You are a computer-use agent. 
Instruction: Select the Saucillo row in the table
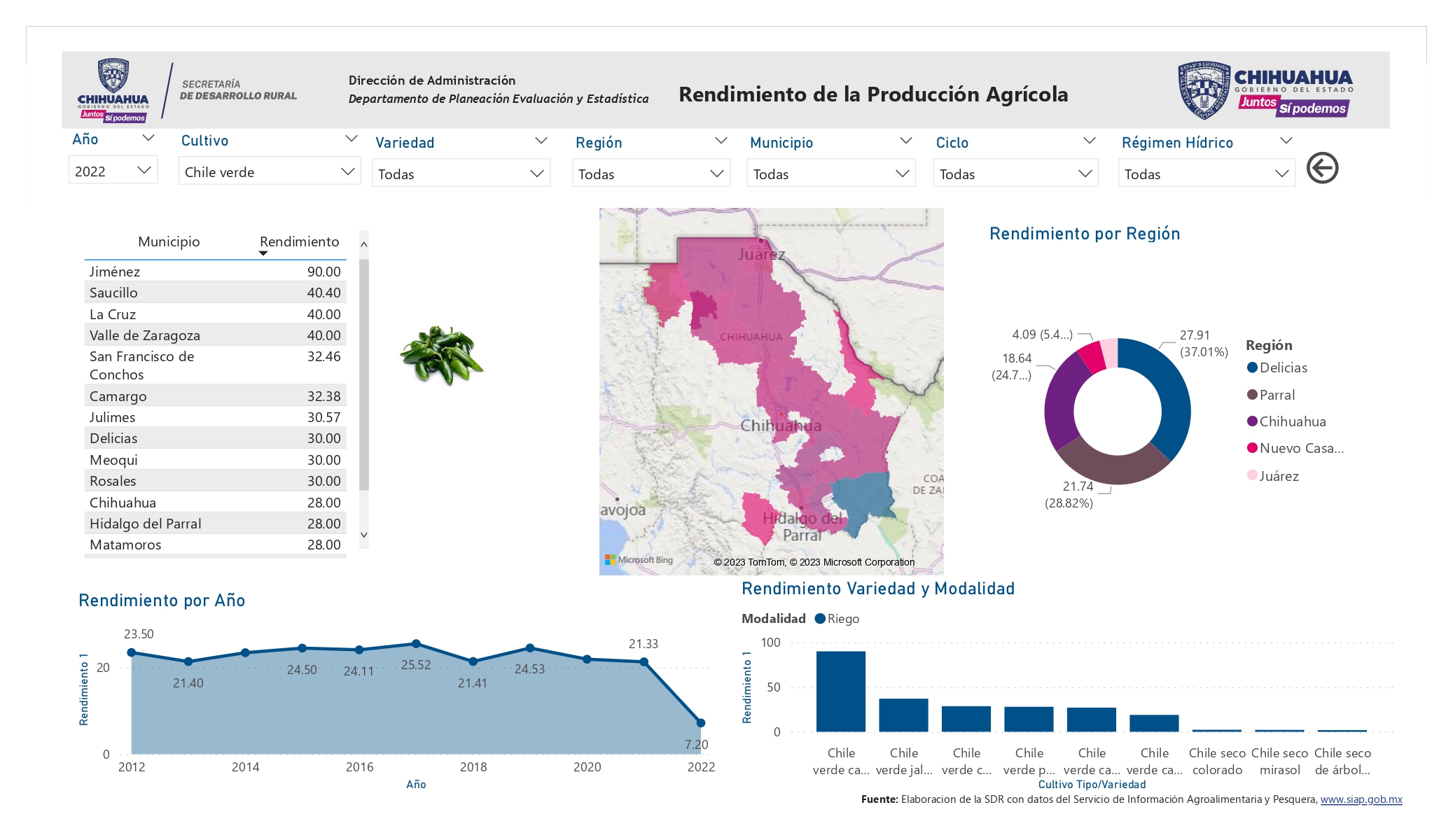pos(215,293)
